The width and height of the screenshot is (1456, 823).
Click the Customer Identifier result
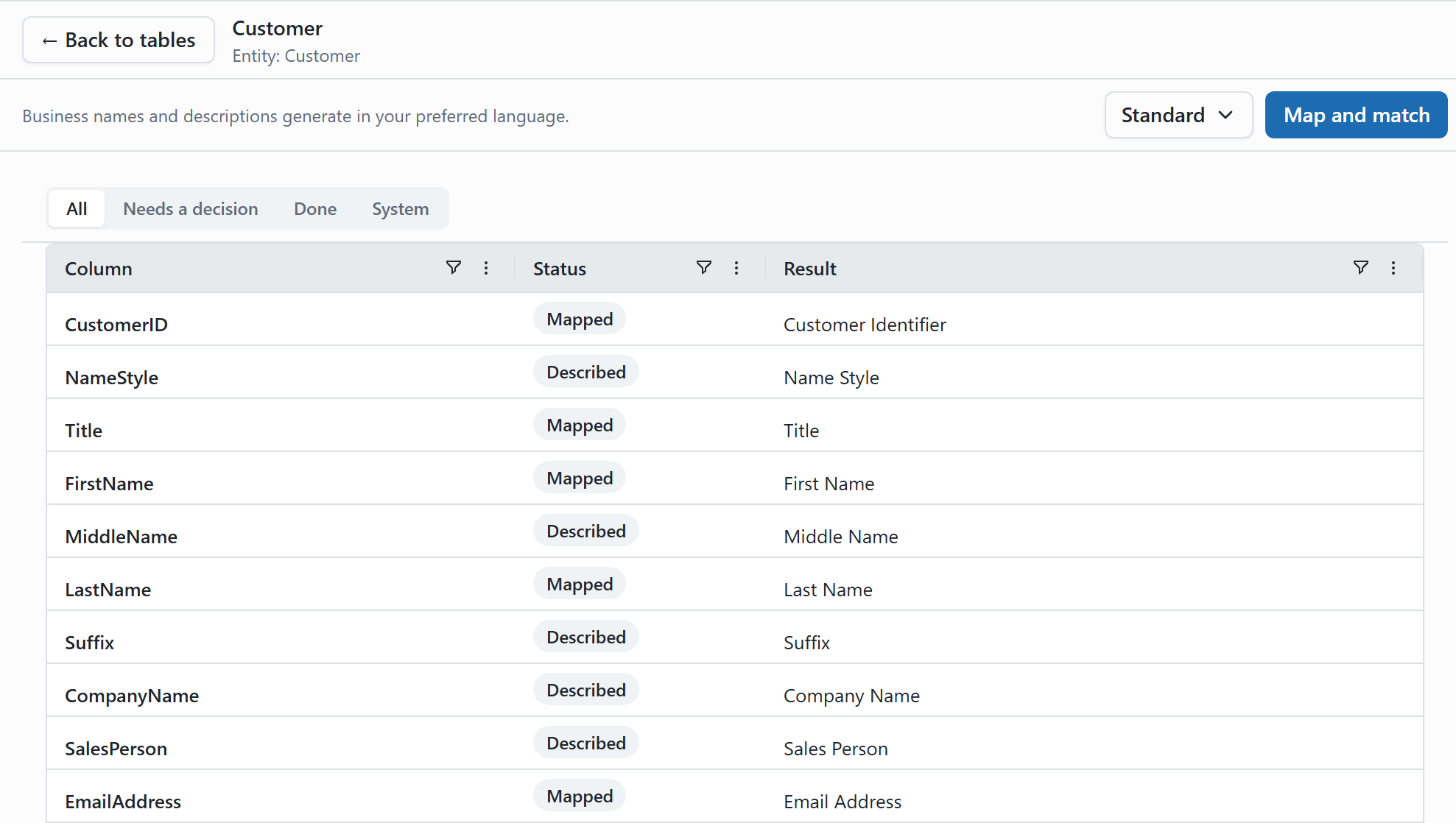click(x=865, y=325)
